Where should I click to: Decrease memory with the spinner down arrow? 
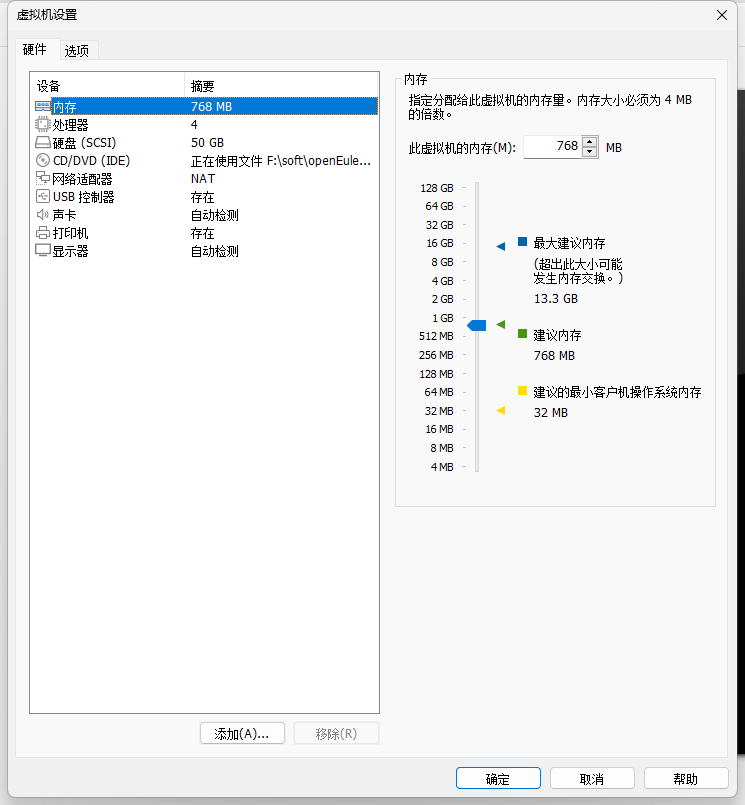pyautogui.click(x=590, y=152)
